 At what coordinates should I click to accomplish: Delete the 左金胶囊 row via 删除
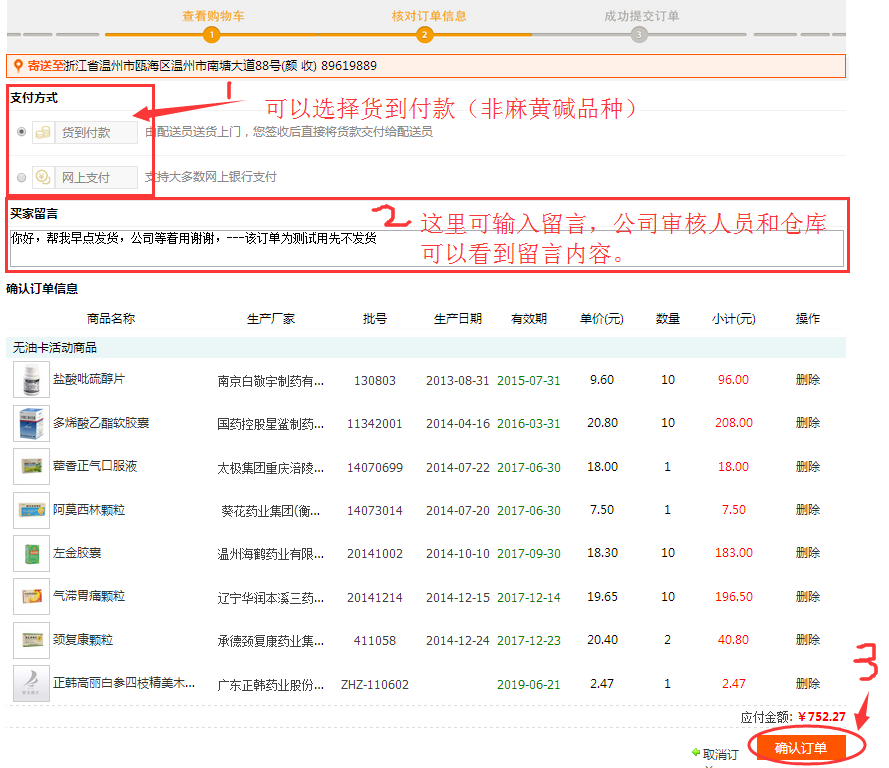807,553
